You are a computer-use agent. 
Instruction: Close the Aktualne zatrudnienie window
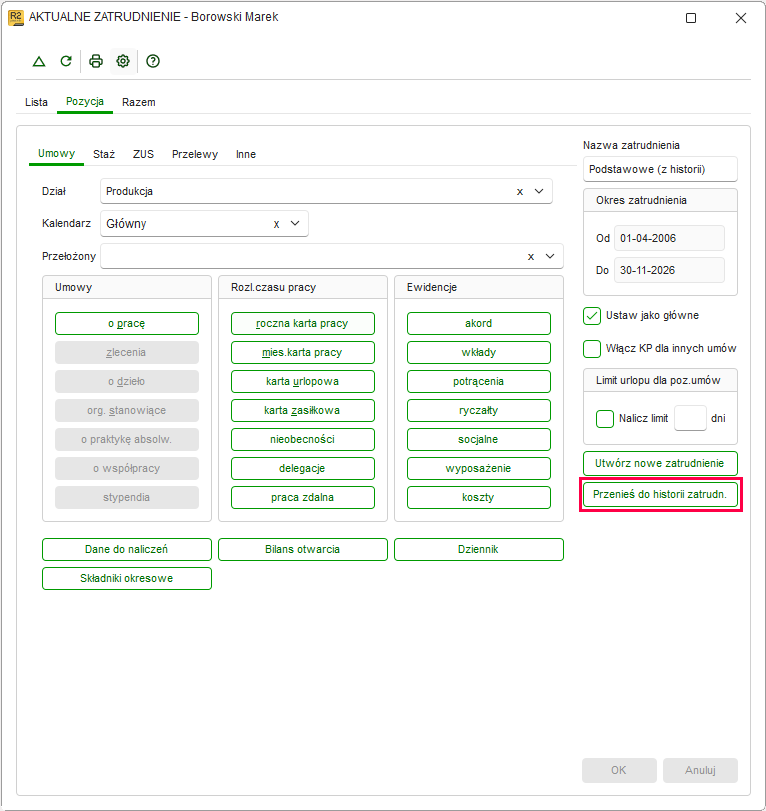[x=741, y=18]
